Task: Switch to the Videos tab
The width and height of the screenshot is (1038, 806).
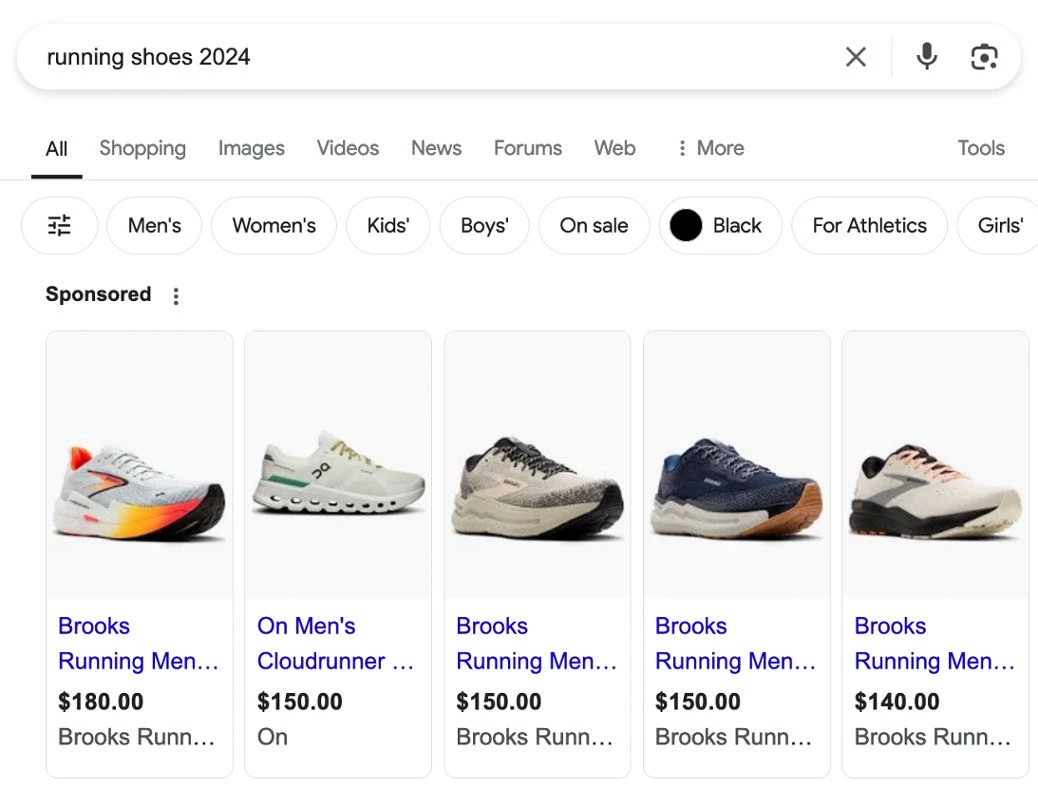Action: 348,148
